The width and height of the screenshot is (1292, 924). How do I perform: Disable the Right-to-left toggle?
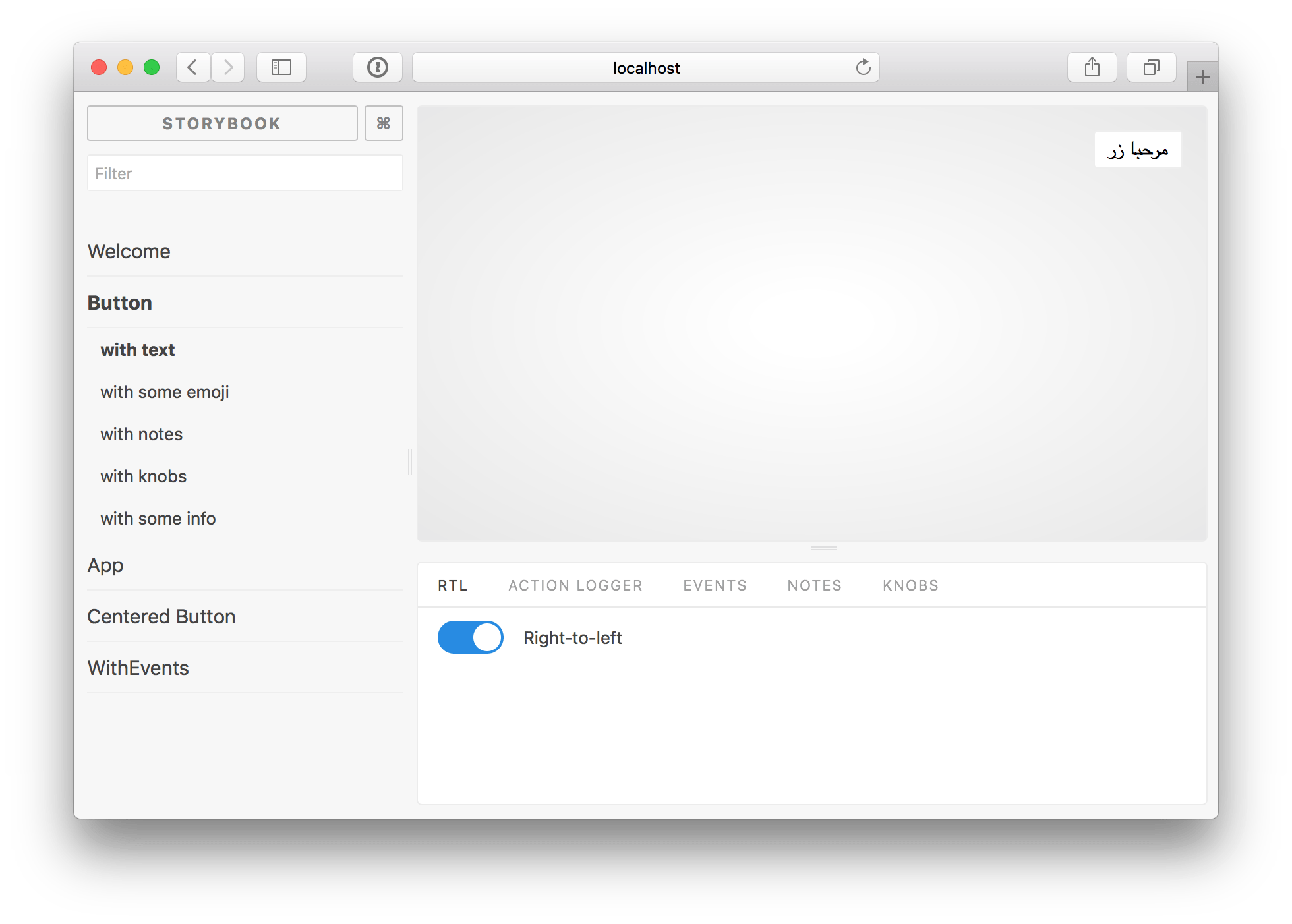pos(470,637)
